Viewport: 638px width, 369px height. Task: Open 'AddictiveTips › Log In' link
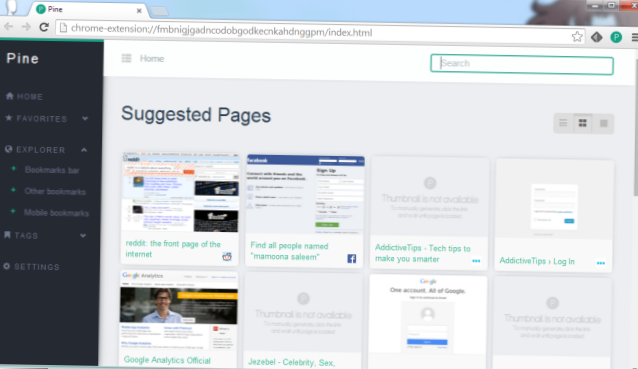[537, 261]
